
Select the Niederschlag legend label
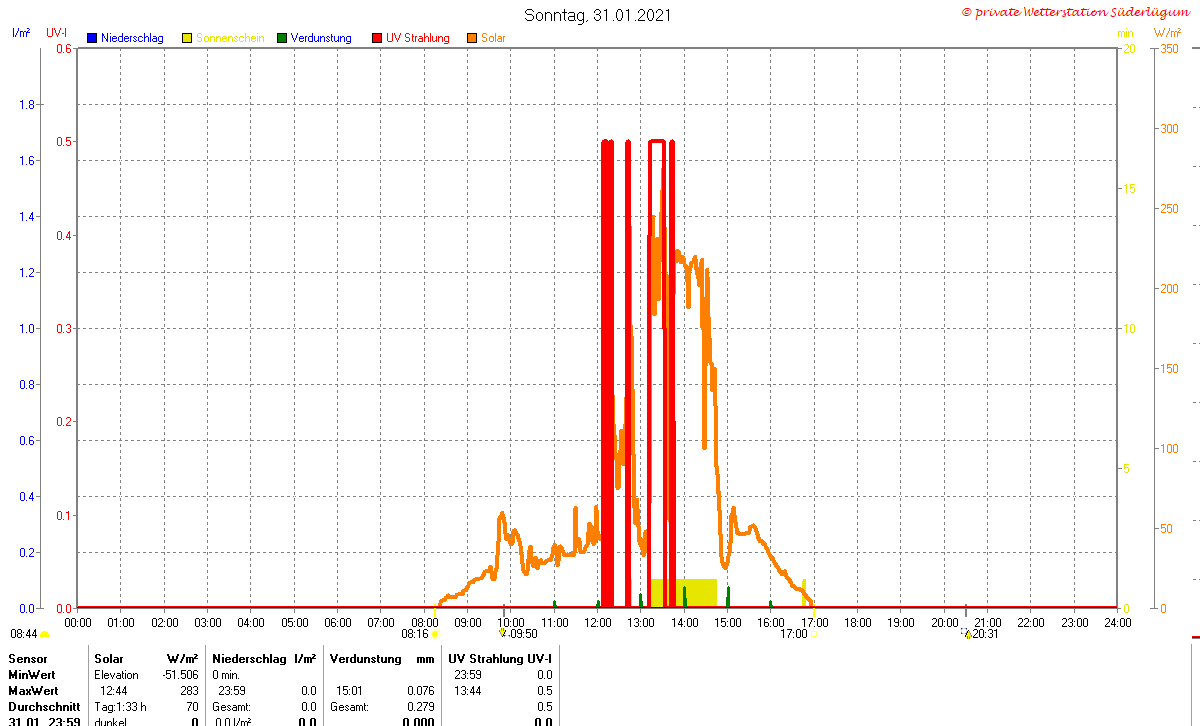132,38
